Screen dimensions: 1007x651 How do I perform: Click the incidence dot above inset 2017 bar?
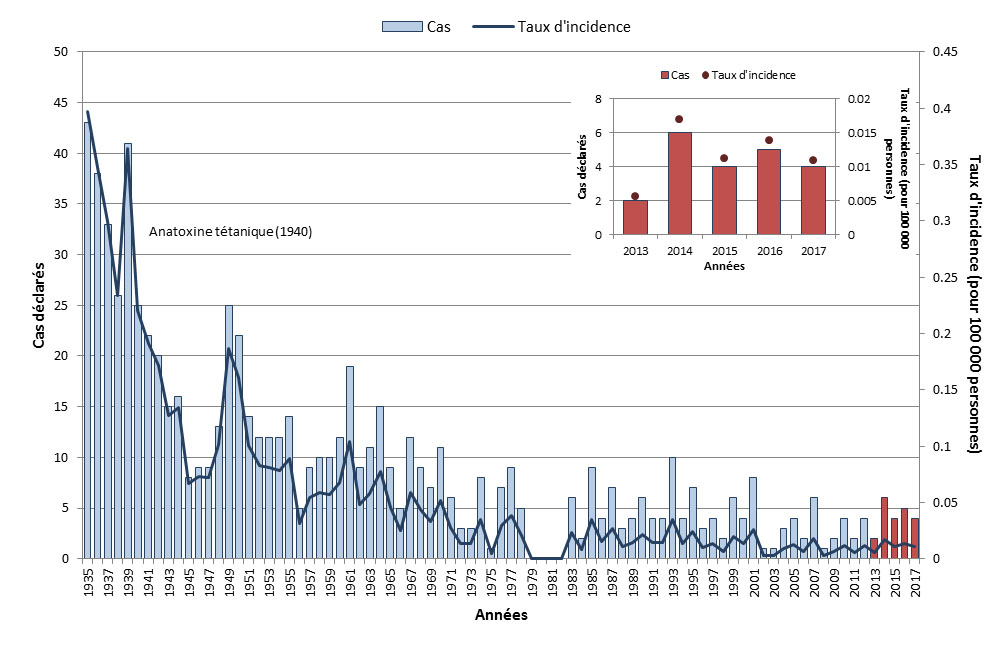click(813, 160)
